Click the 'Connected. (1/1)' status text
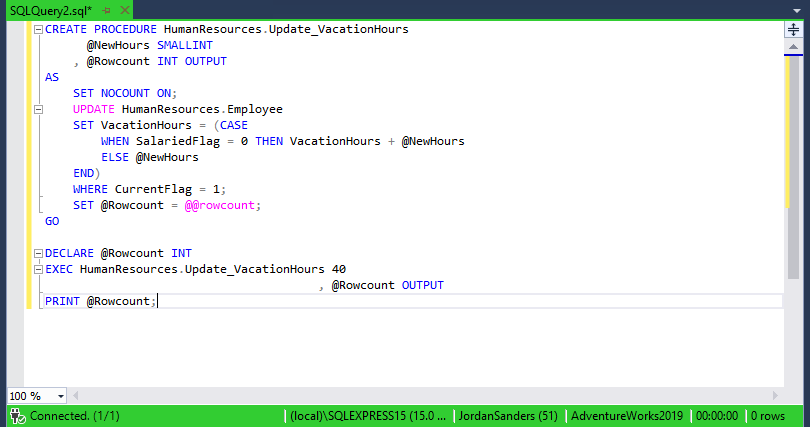The height and width of the screenshot is (427, 810). tap(75, 416)
